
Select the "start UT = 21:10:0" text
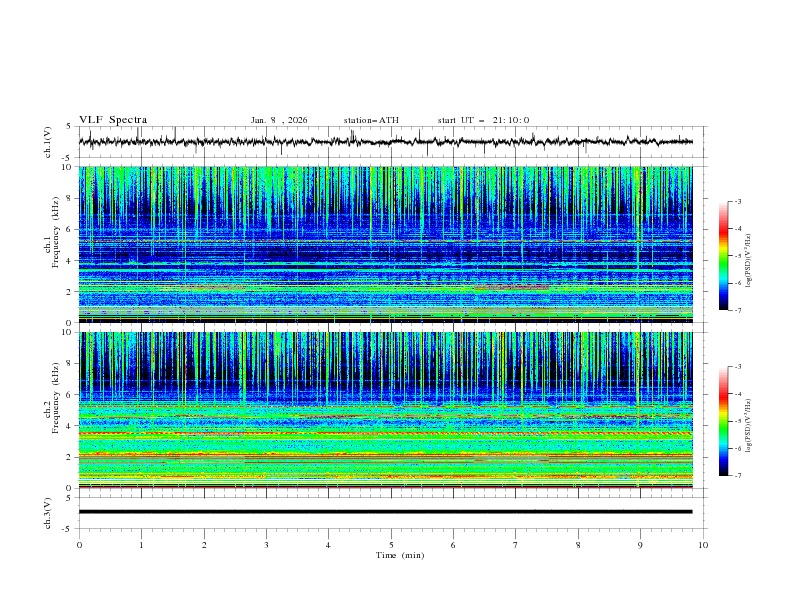483,120
